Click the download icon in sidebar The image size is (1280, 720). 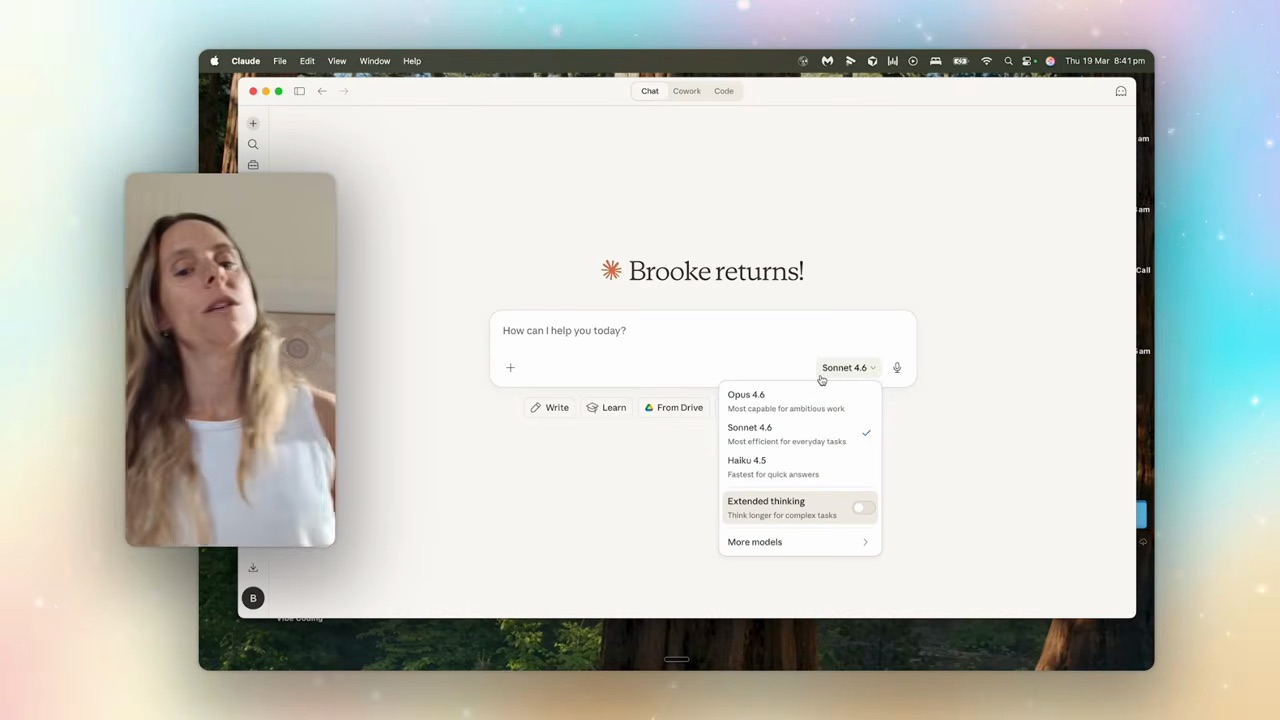point(253,568)
